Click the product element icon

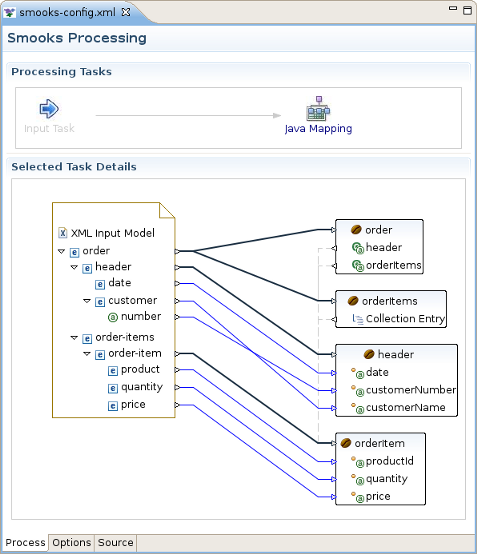113,371
